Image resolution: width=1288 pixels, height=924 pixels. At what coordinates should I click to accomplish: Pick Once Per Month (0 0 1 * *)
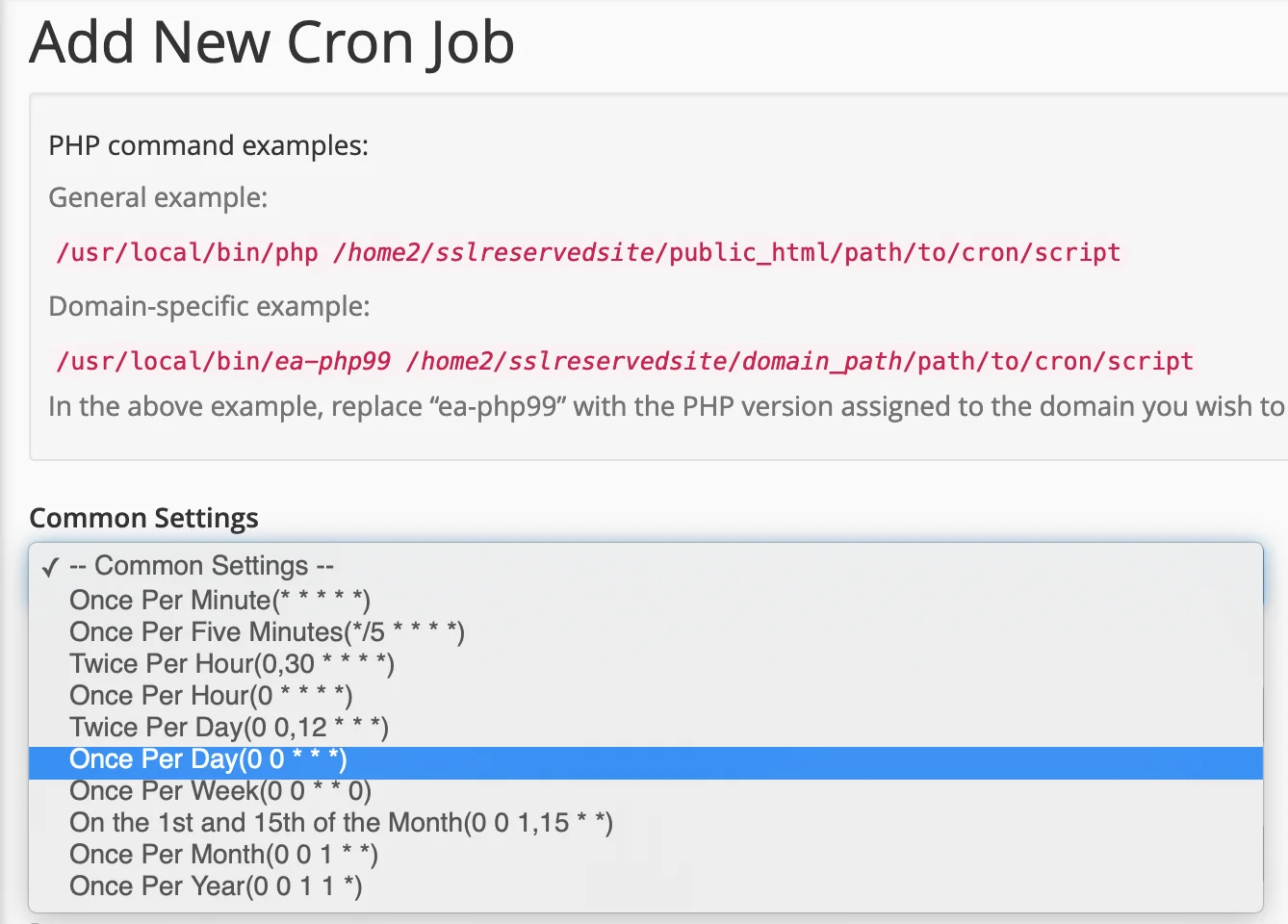coord(223,855)
